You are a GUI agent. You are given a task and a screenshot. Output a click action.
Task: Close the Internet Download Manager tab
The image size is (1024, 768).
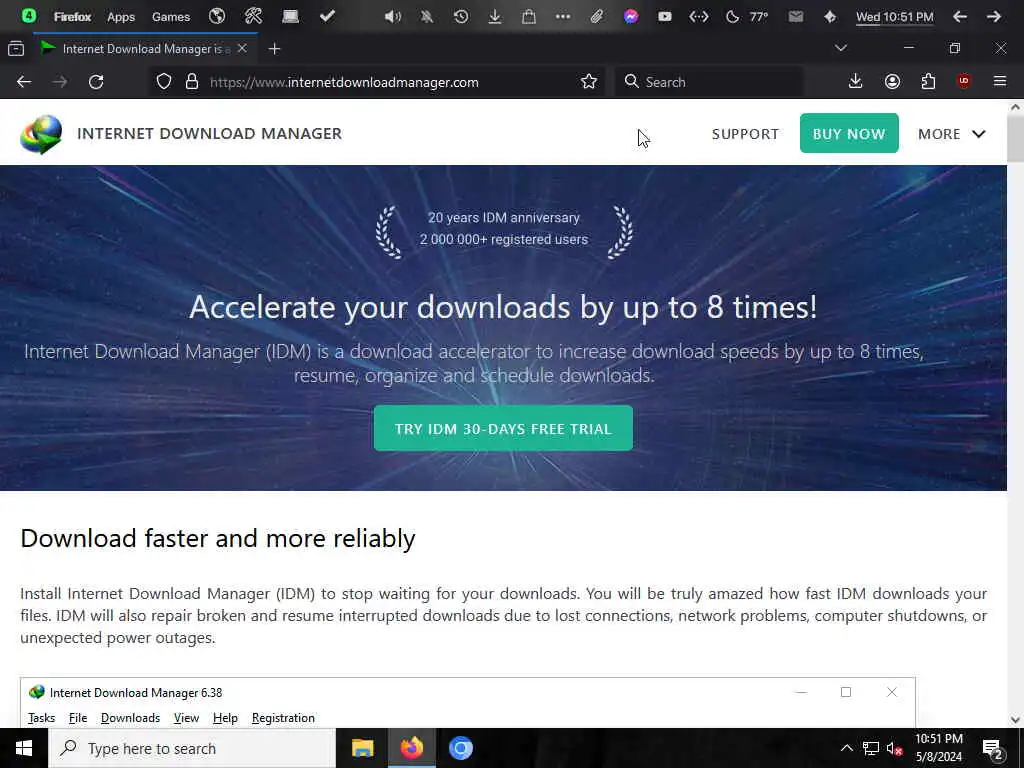point(242,48)
